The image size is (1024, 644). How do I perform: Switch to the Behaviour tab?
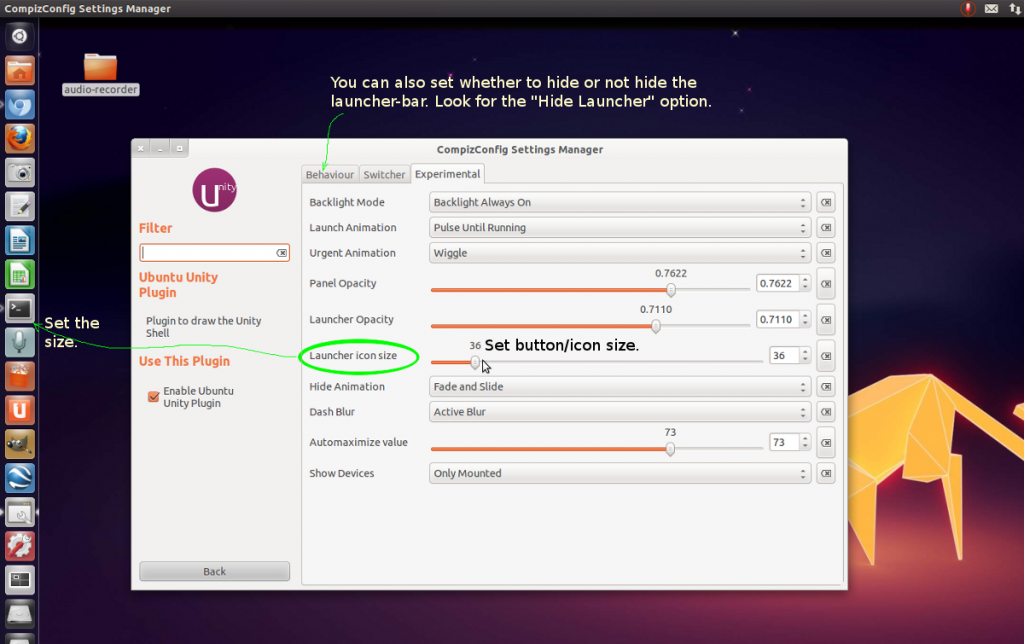tap(330, 174)
